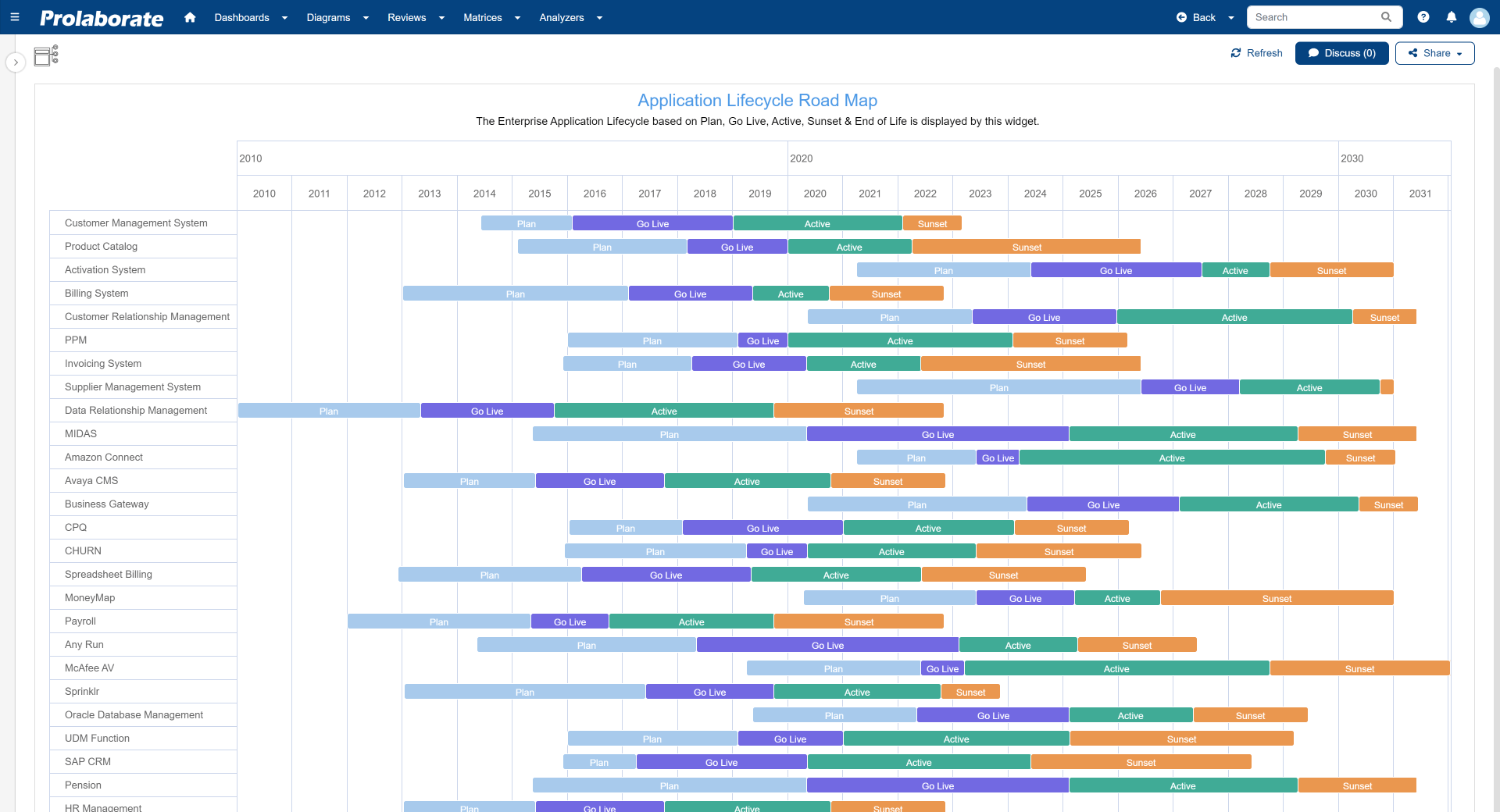The width and height of the screenshot is (1500, 812).
Task: Select the Payroll row label
Action: pos(80,621)
